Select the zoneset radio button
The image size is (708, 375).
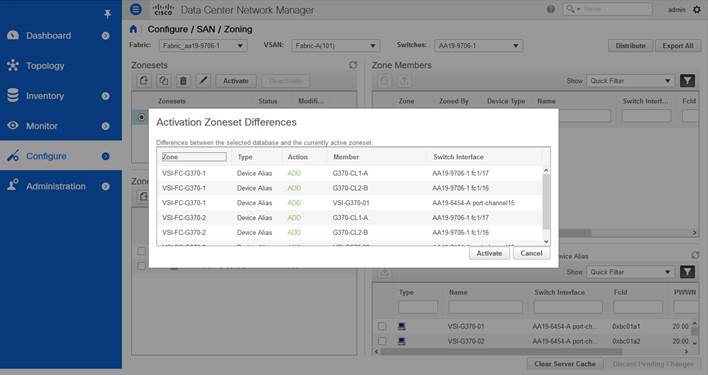pos(141,117)
